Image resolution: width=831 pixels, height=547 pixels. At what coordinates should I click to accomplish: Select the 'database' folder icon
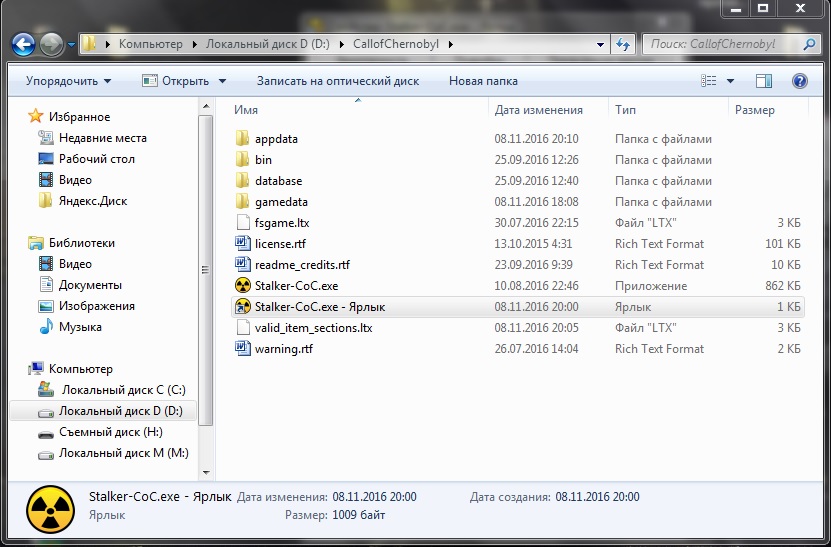(243, 181)
